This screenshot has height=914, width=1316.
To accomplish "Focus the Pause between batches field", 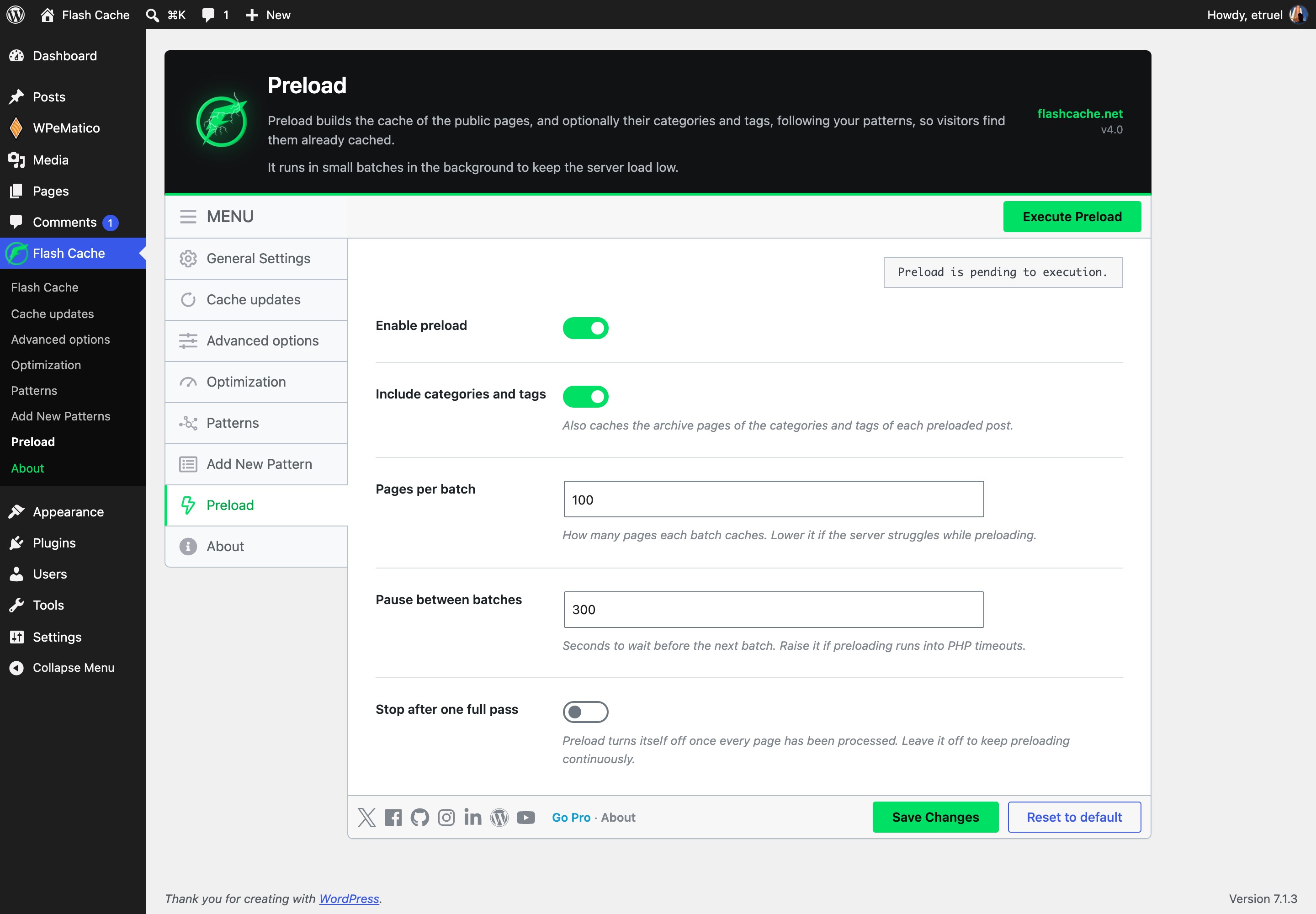I will (x=774, y=610).
